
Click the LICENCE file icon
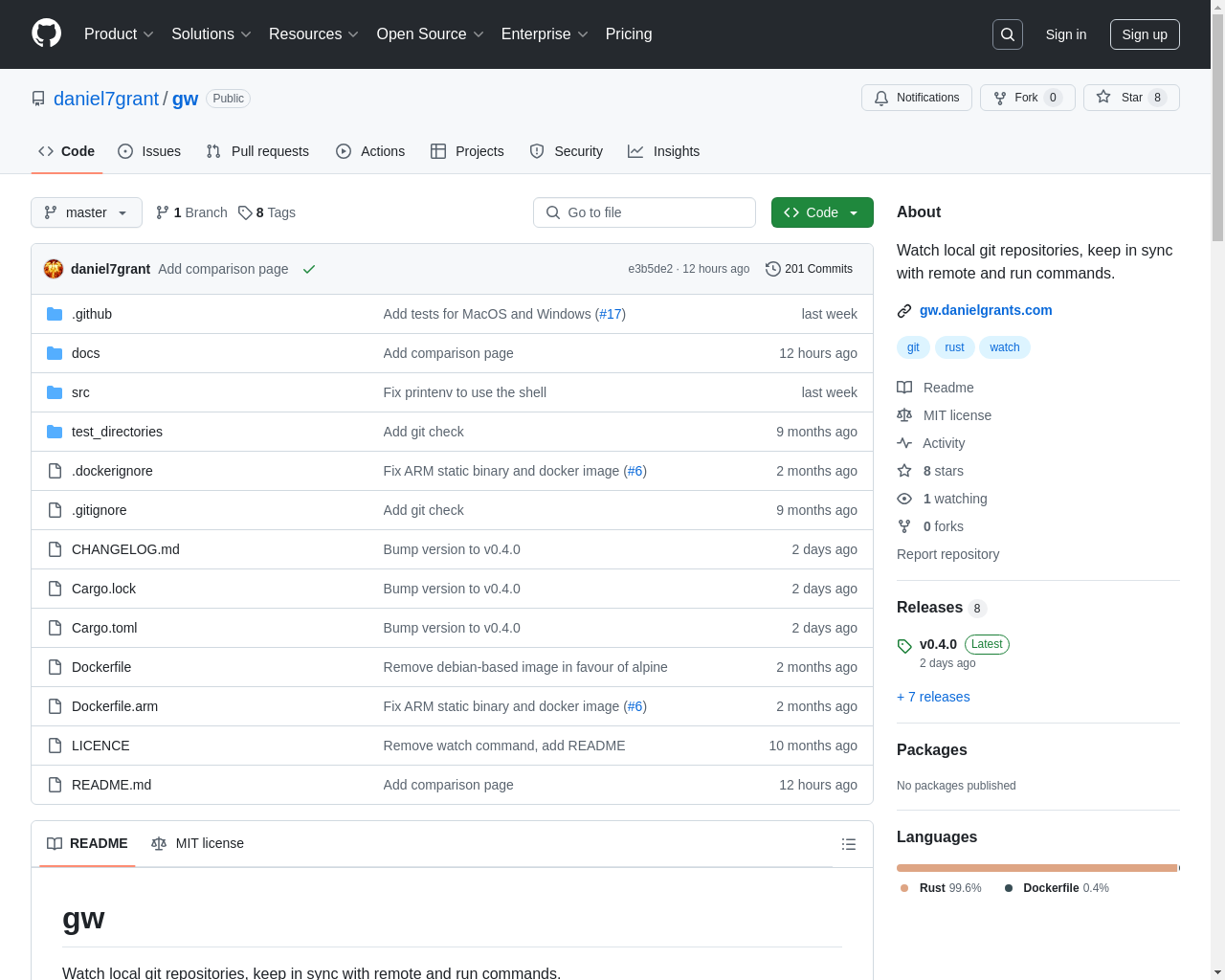click(55, 746)
